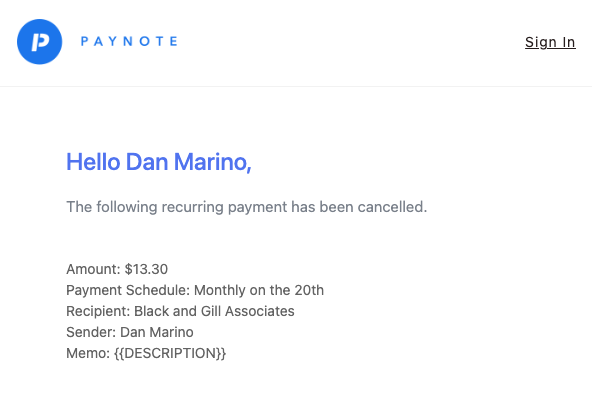Click the word 'Hello' in the heading
Viewport: 592px width, 419px height.
tap(93, 162)
